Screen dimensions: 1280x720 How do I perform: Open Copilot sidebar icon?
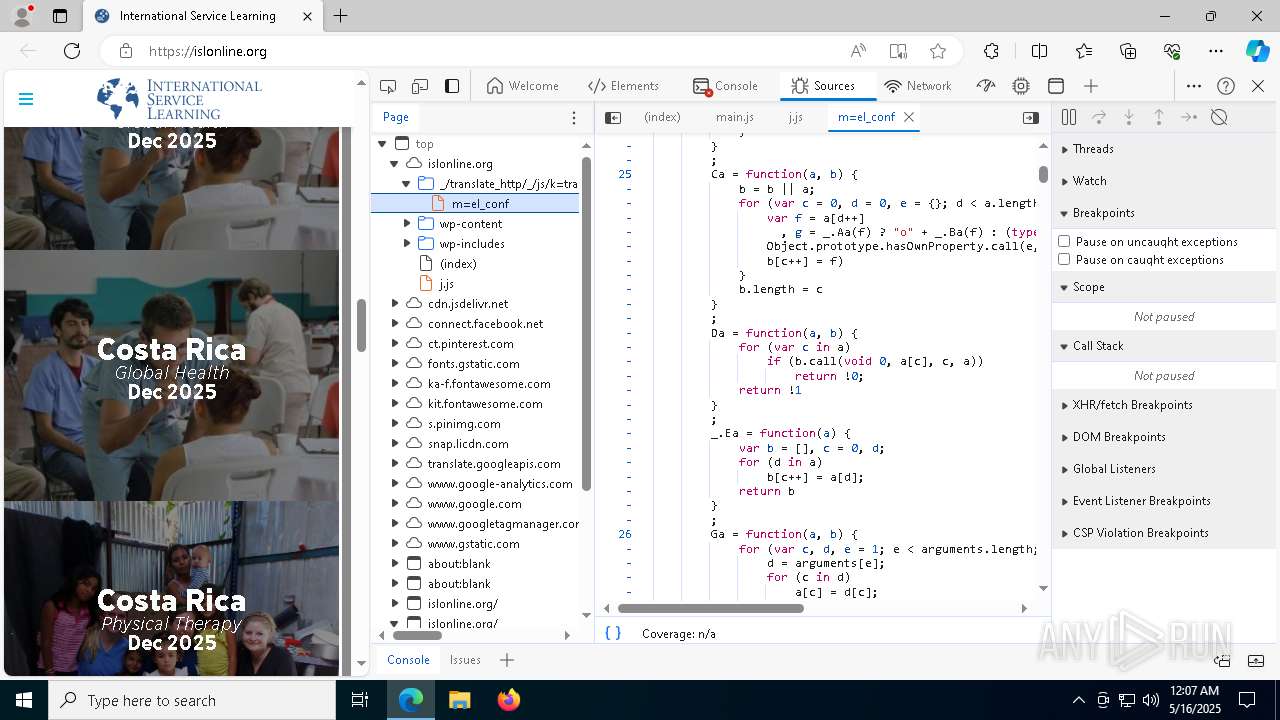click(x=1257, y=51)
